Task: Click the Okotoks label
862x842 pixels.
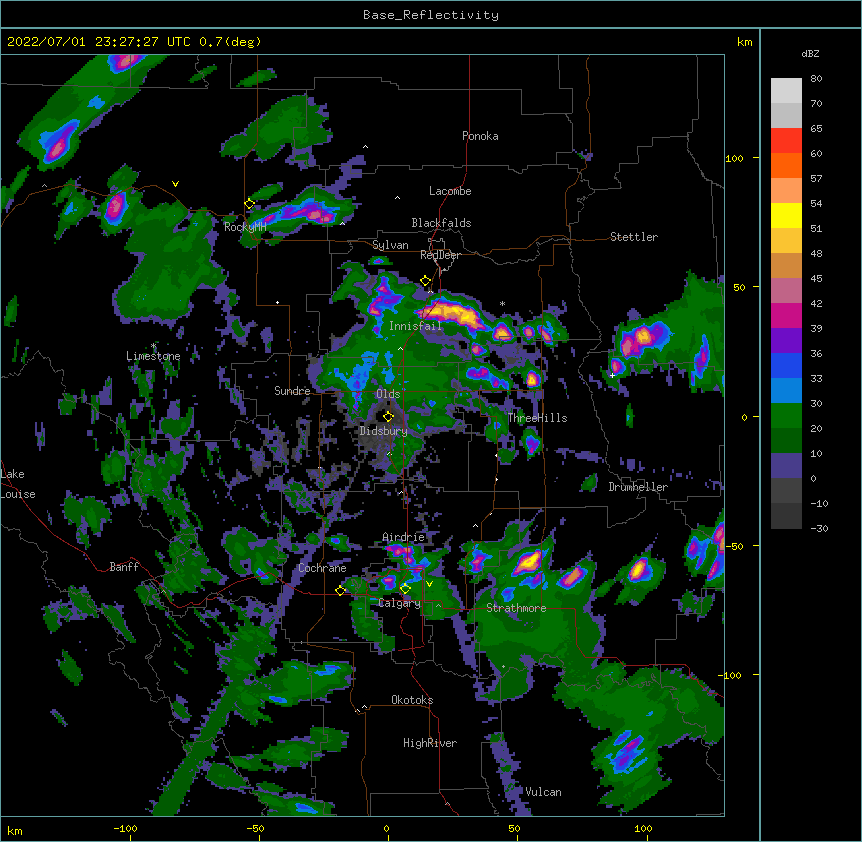Action: point(412,700)
